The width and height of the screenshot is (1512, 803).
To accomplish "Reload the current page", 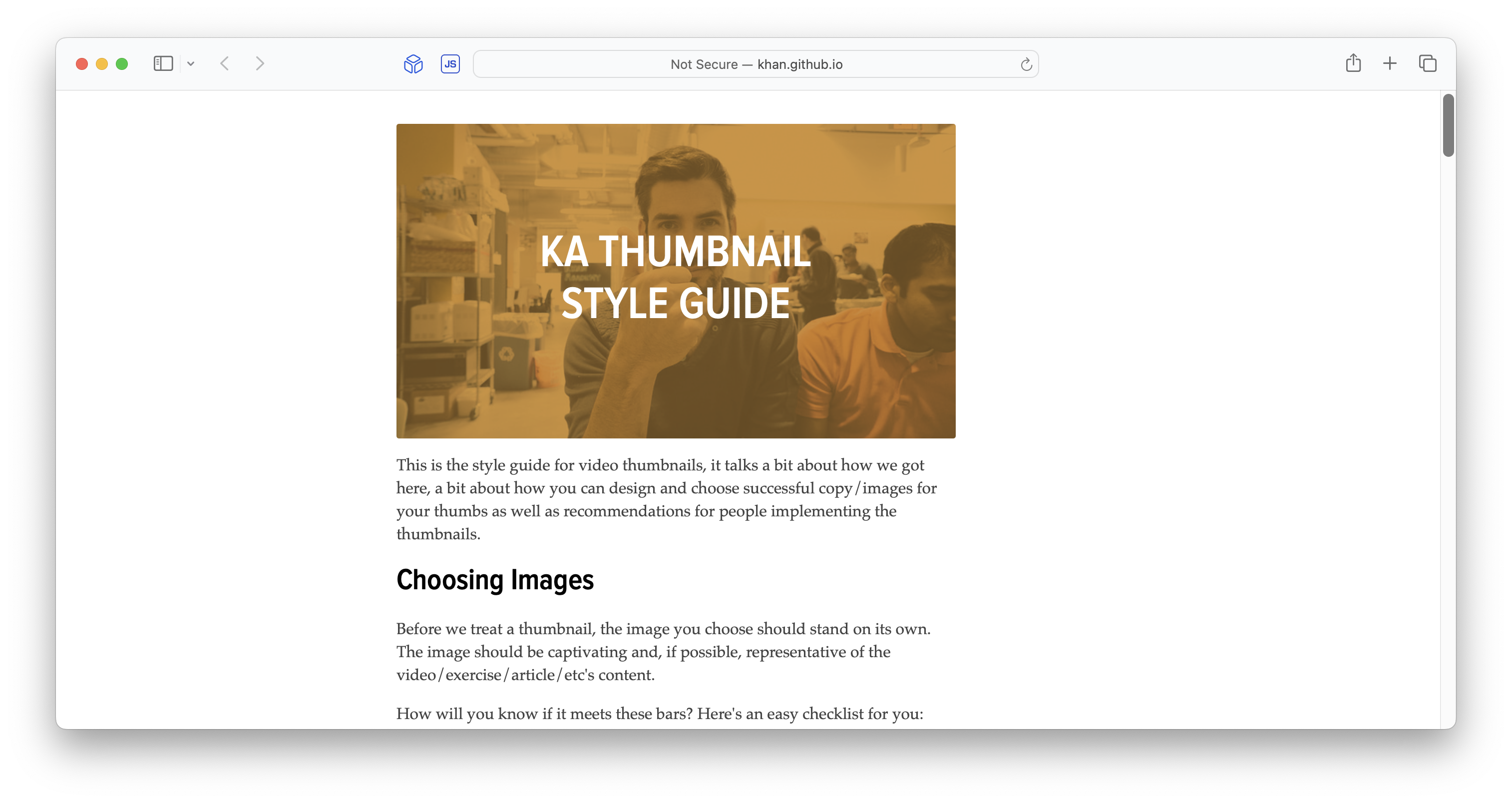I will (x=1026, y=64).
